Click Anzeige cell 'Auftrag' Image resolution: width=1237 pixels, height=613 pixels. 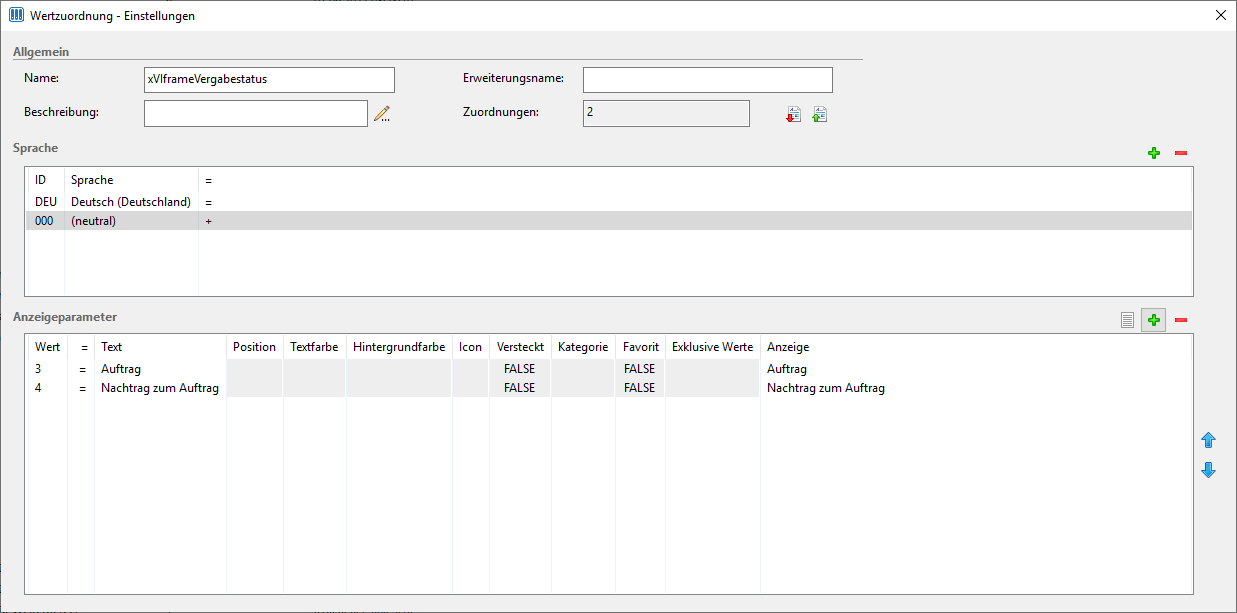click(787, 369)
